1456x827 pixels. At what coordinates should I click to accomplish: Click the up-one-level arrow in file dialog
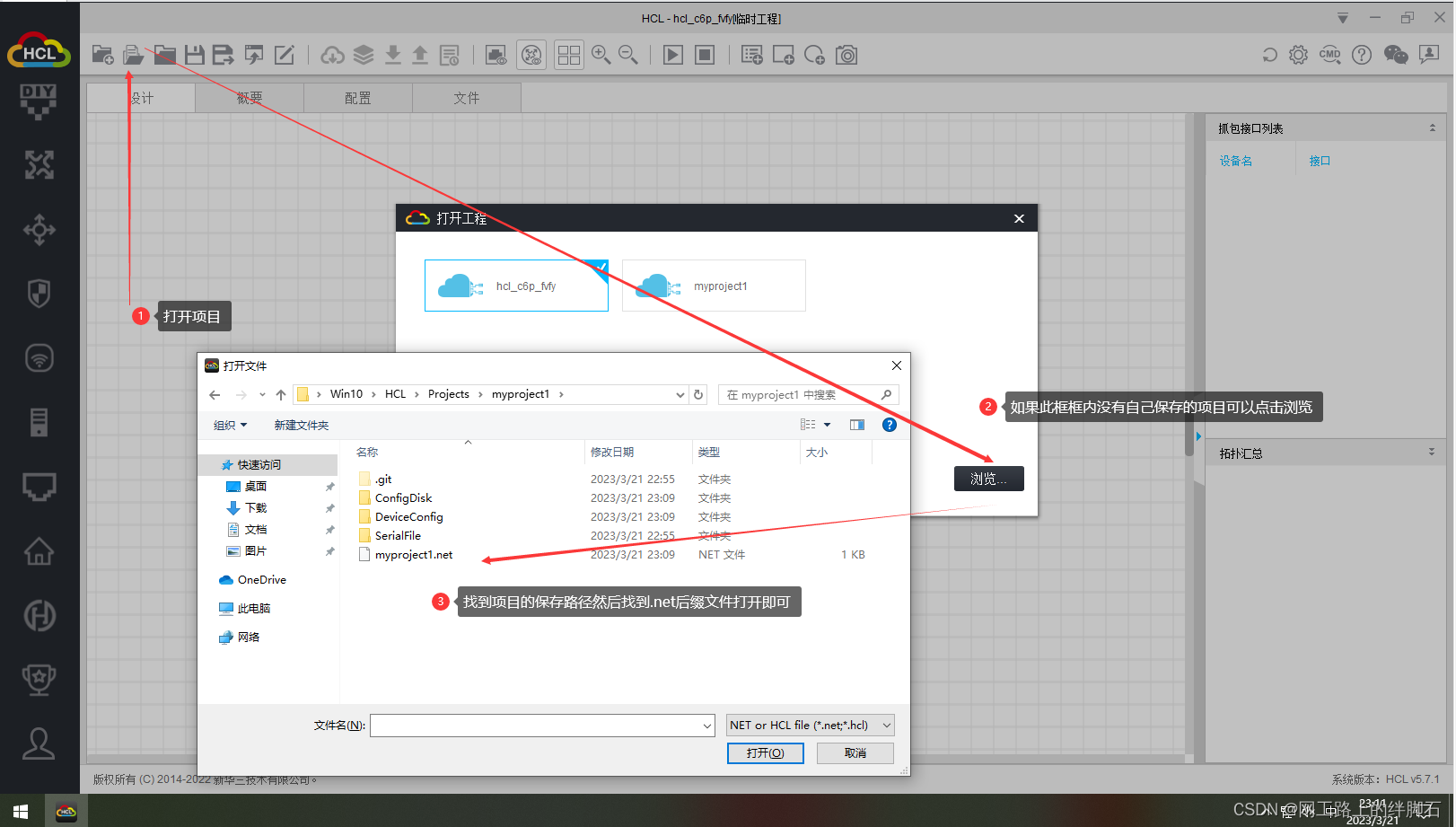pyautogui.click(x=281, y=394)
